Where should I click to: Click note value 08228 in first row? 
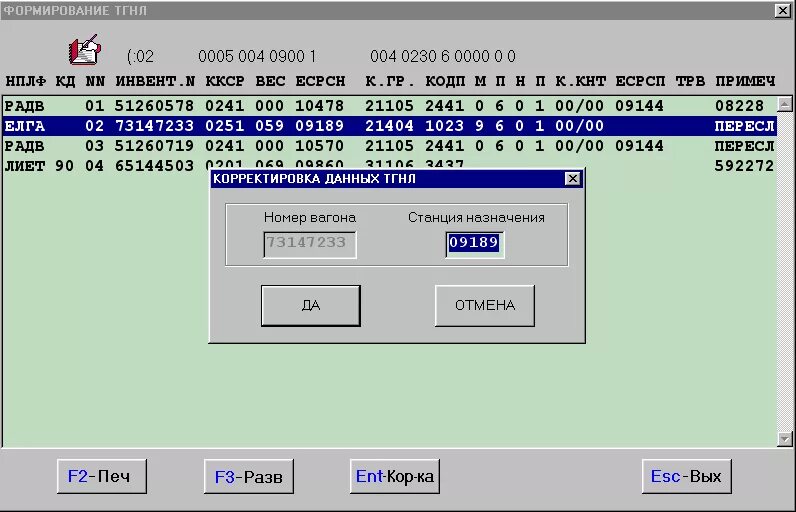740,106
